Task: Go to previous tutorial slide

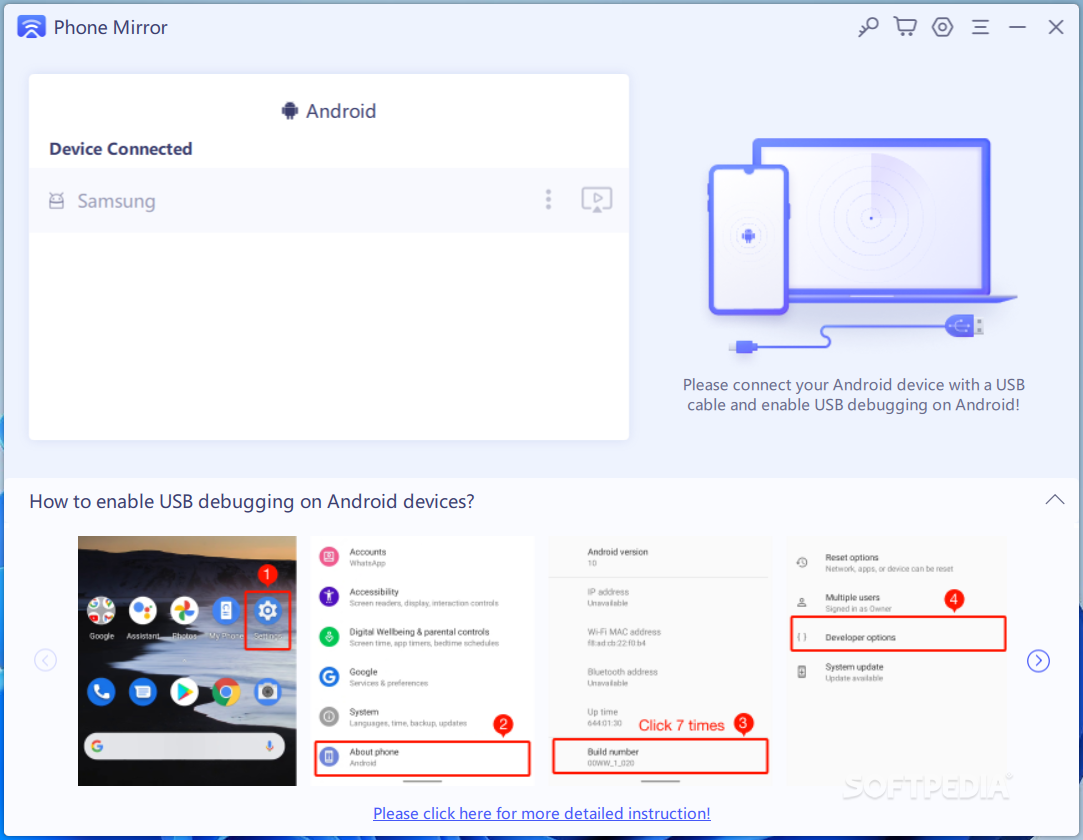Action: coord(46,660)
